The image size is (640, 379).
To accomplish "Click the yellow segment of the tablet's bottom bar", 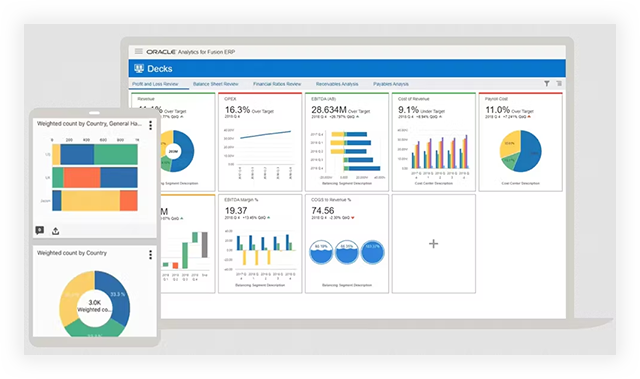I will tap(91, 200).
